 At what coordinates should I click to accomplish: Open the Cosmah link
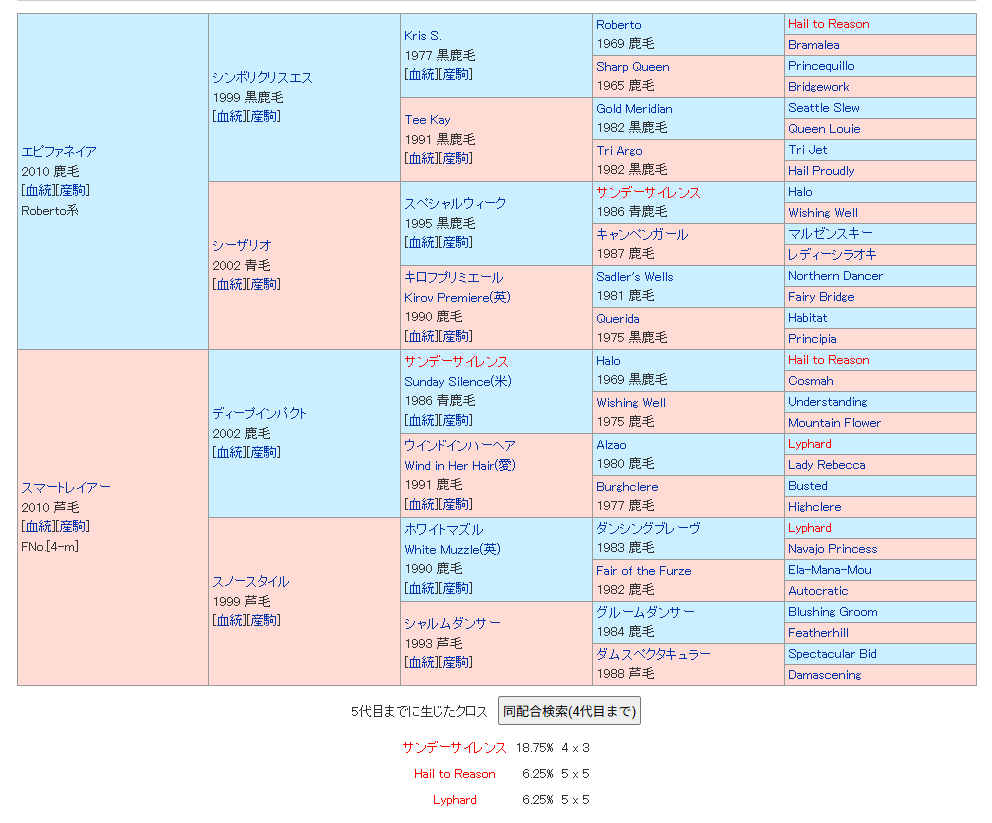(810, 381)
